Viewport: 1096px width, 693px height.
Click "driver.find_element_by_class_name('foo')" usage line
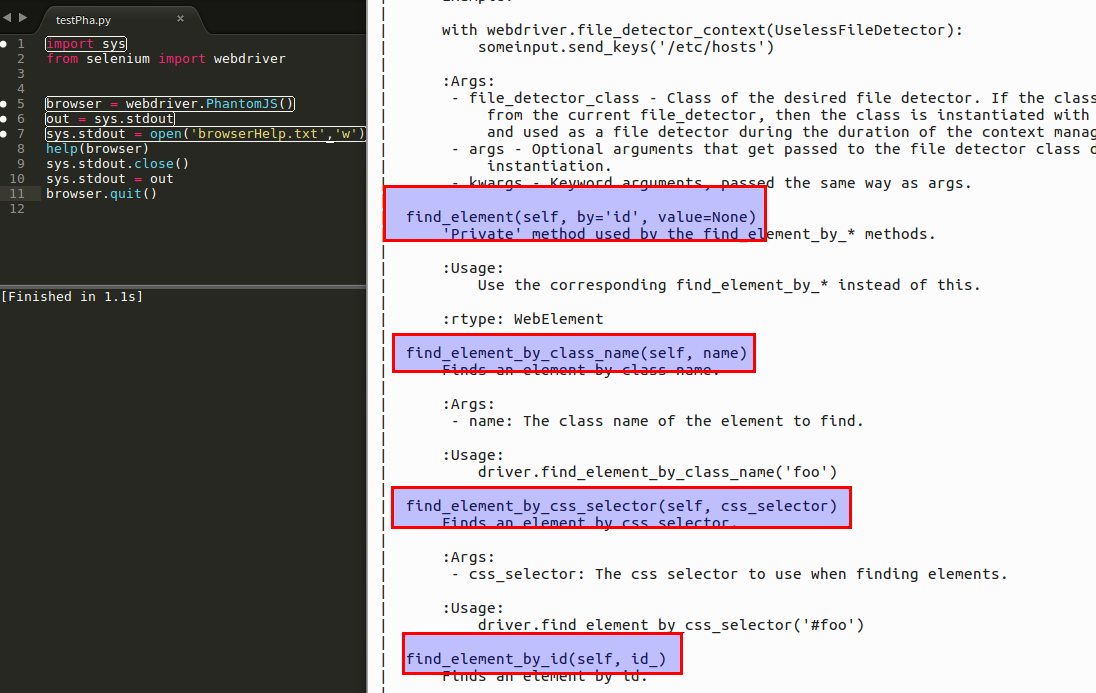click(x=657, y=472)
